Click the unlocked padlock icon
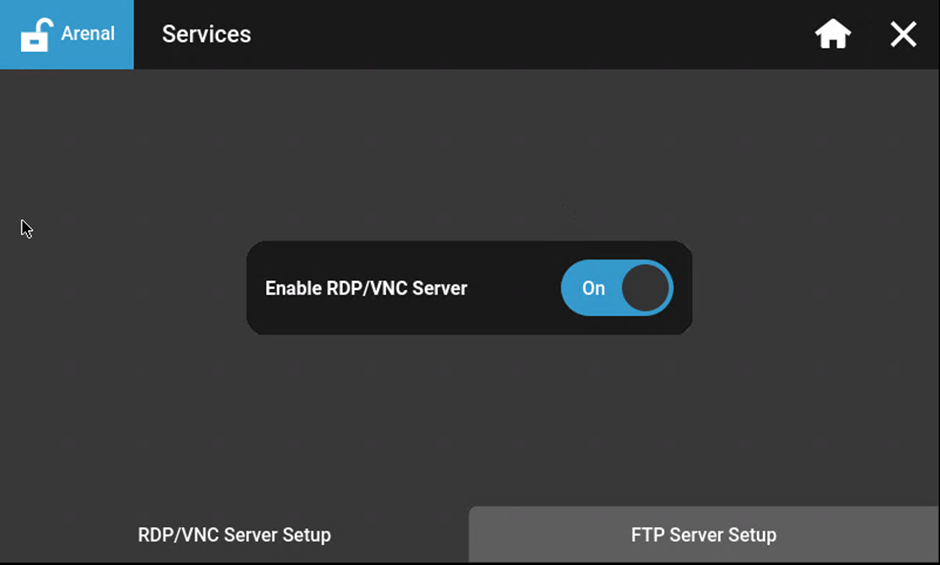Viewport: 940px width, 565px height. (x=35, y=35)
